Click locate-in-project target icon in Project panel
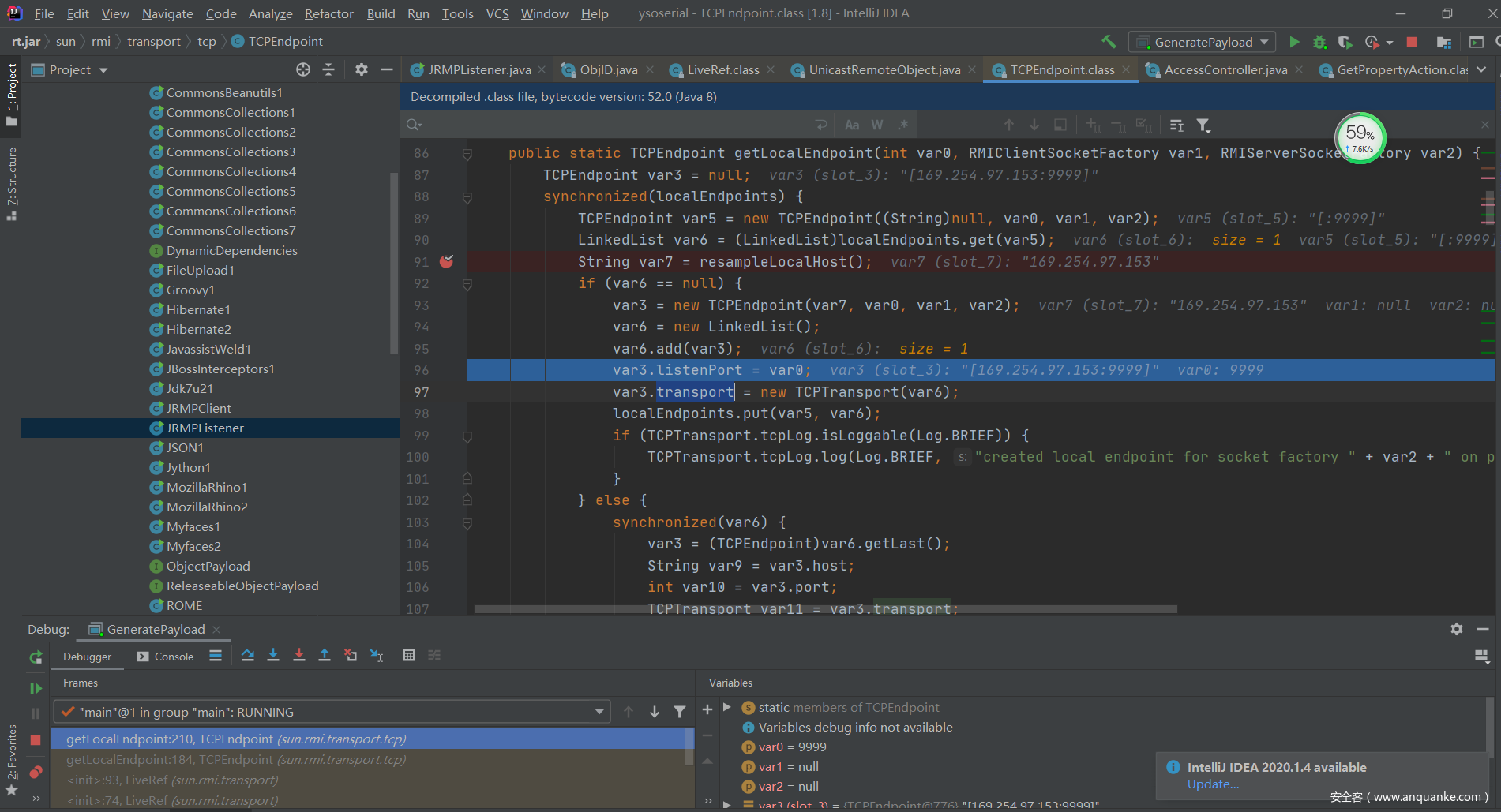The image size is (1501, 812). click(303, 70)
